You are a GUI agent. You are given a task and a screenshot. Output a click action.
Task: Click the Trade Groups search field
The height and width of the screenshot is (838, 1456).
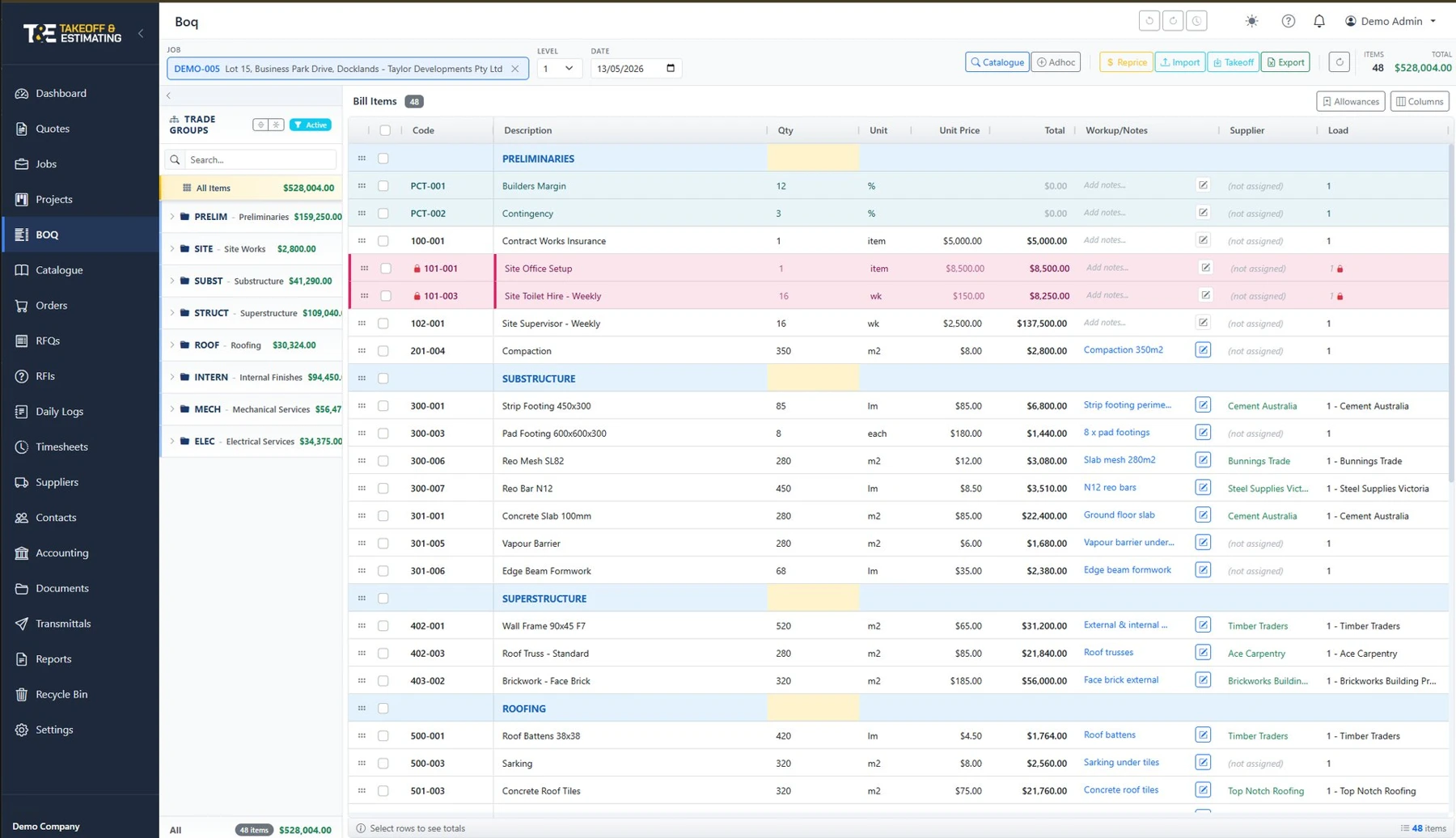[260, 159]
